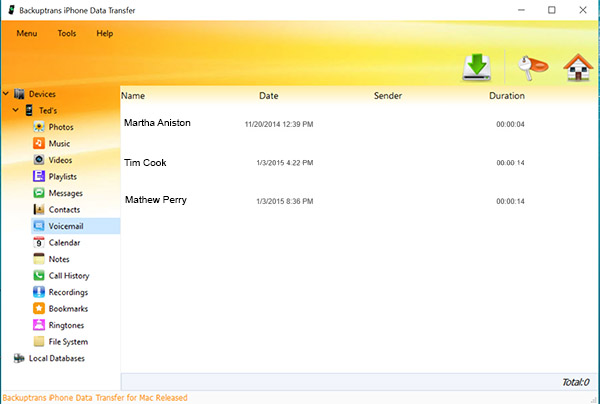Image resolution: width=600 pixels, height=404 pixels.
Task: Select the Bookmarks tree label
Action: click(68, 309)
